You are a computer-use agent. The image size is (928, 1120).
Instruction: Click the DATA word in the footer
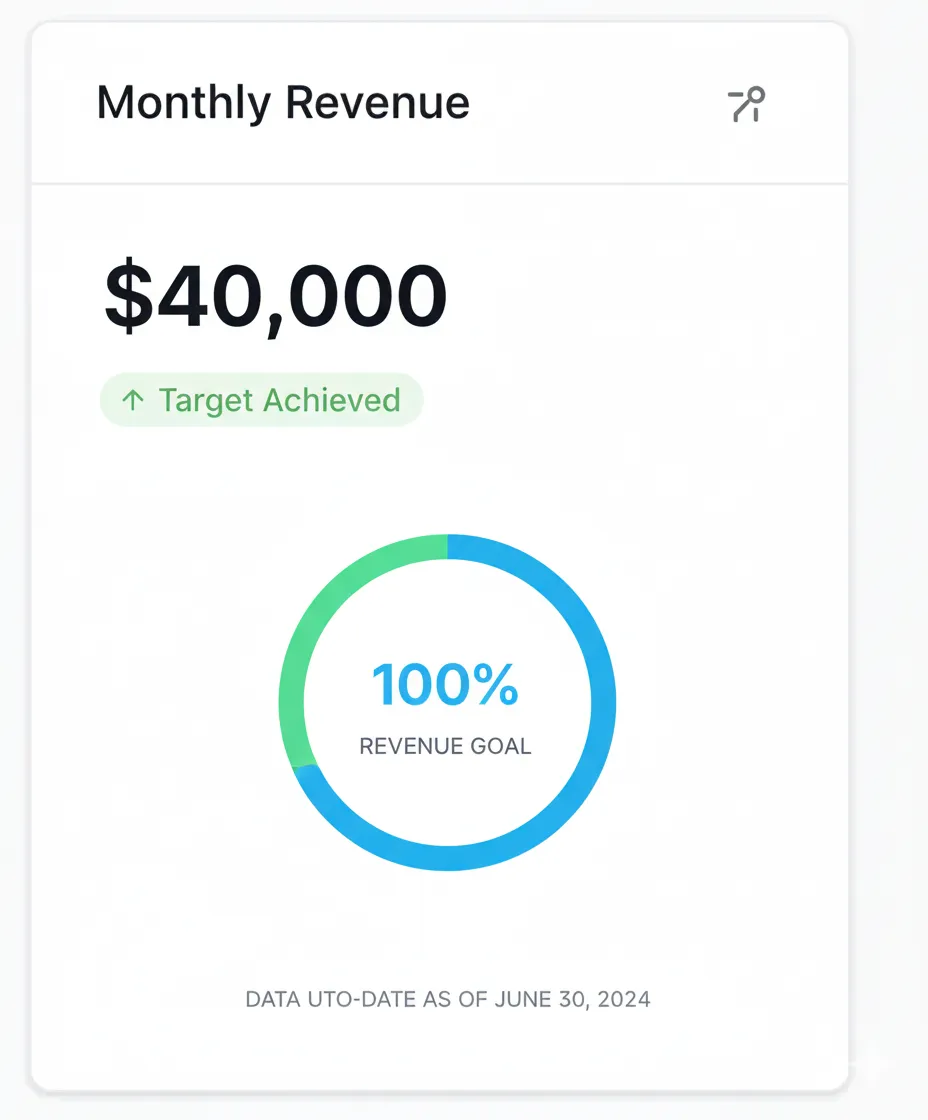[268, 999]
